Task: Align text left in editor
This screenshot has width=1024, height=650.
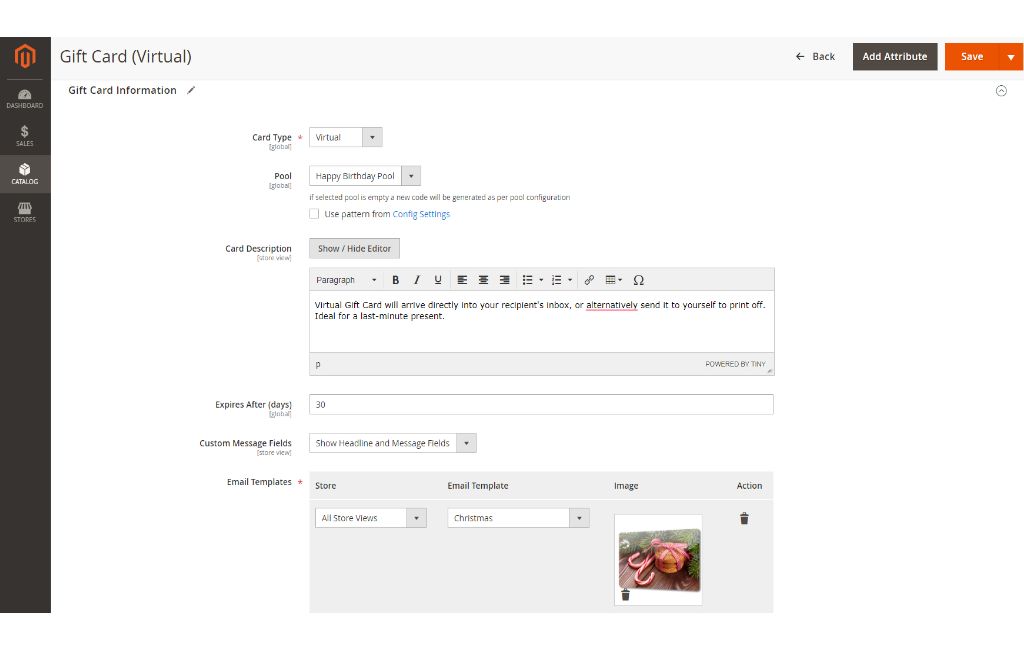Action: point(462,280)
